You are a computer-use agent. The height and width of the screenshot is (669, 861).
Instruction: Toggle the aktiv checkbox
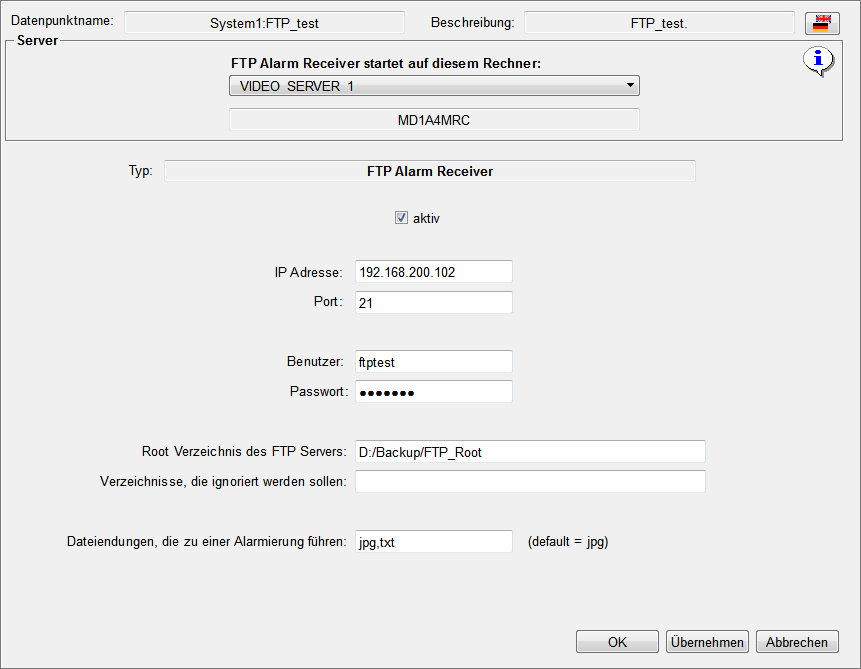point(401,218)
